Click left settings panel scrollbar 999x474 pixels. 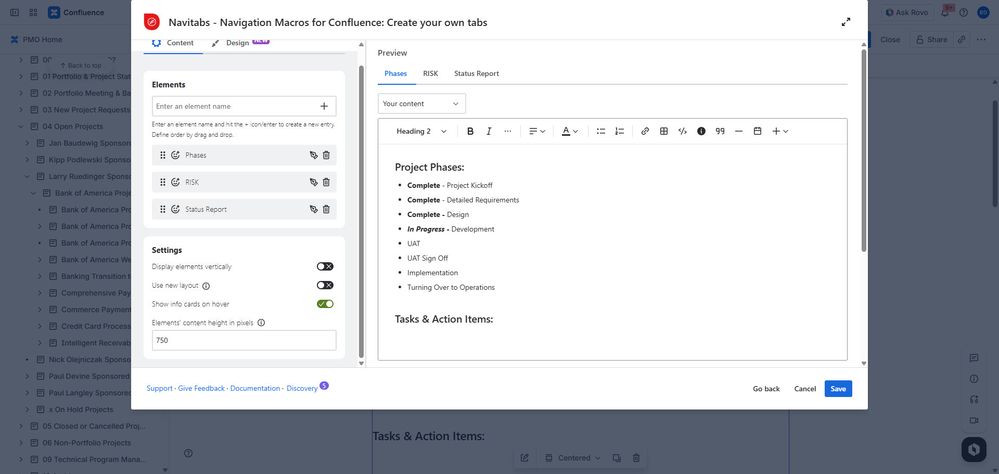click(362, 210)
